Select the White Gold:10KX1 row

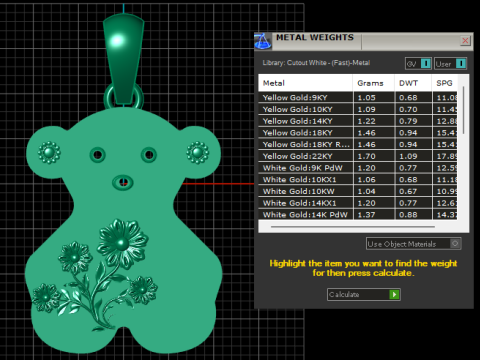358,179
